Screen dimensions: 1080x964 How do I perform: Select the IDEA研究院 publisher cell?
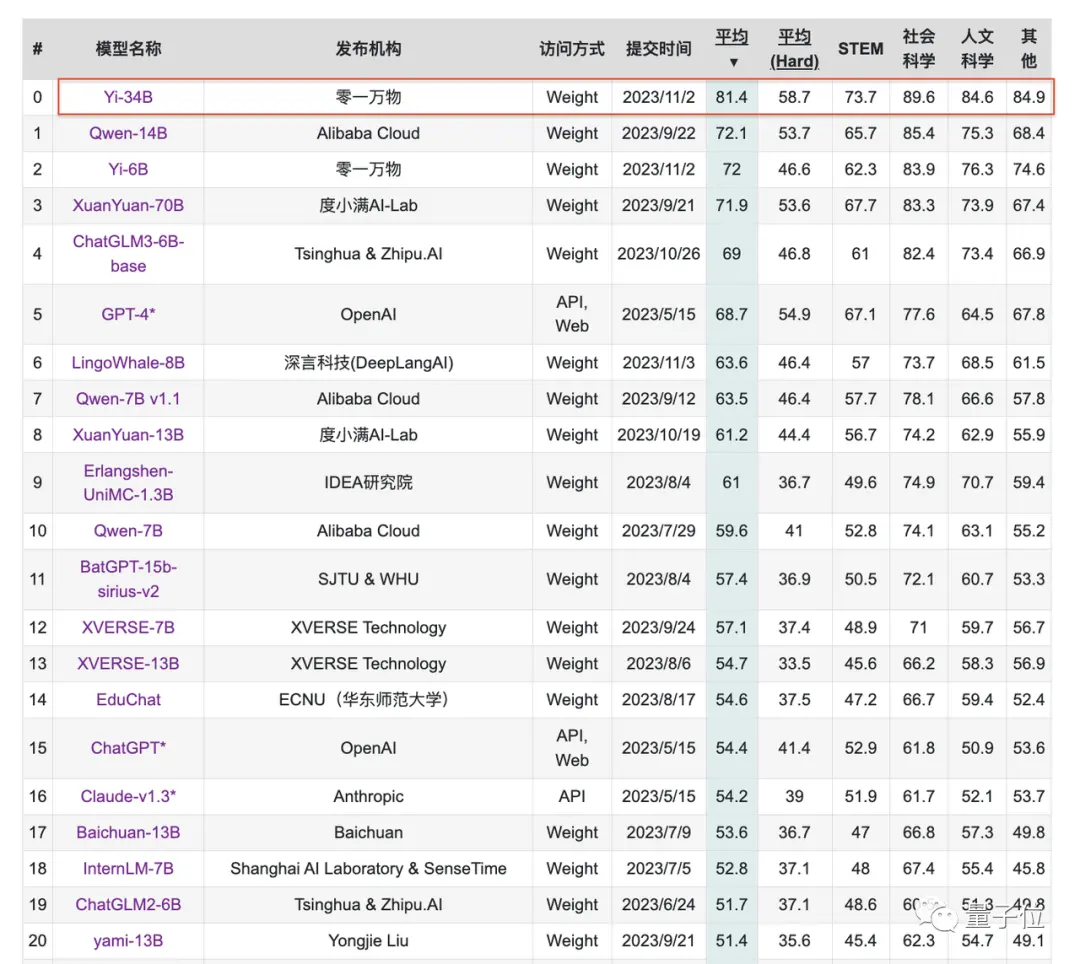tap(368, 483)
